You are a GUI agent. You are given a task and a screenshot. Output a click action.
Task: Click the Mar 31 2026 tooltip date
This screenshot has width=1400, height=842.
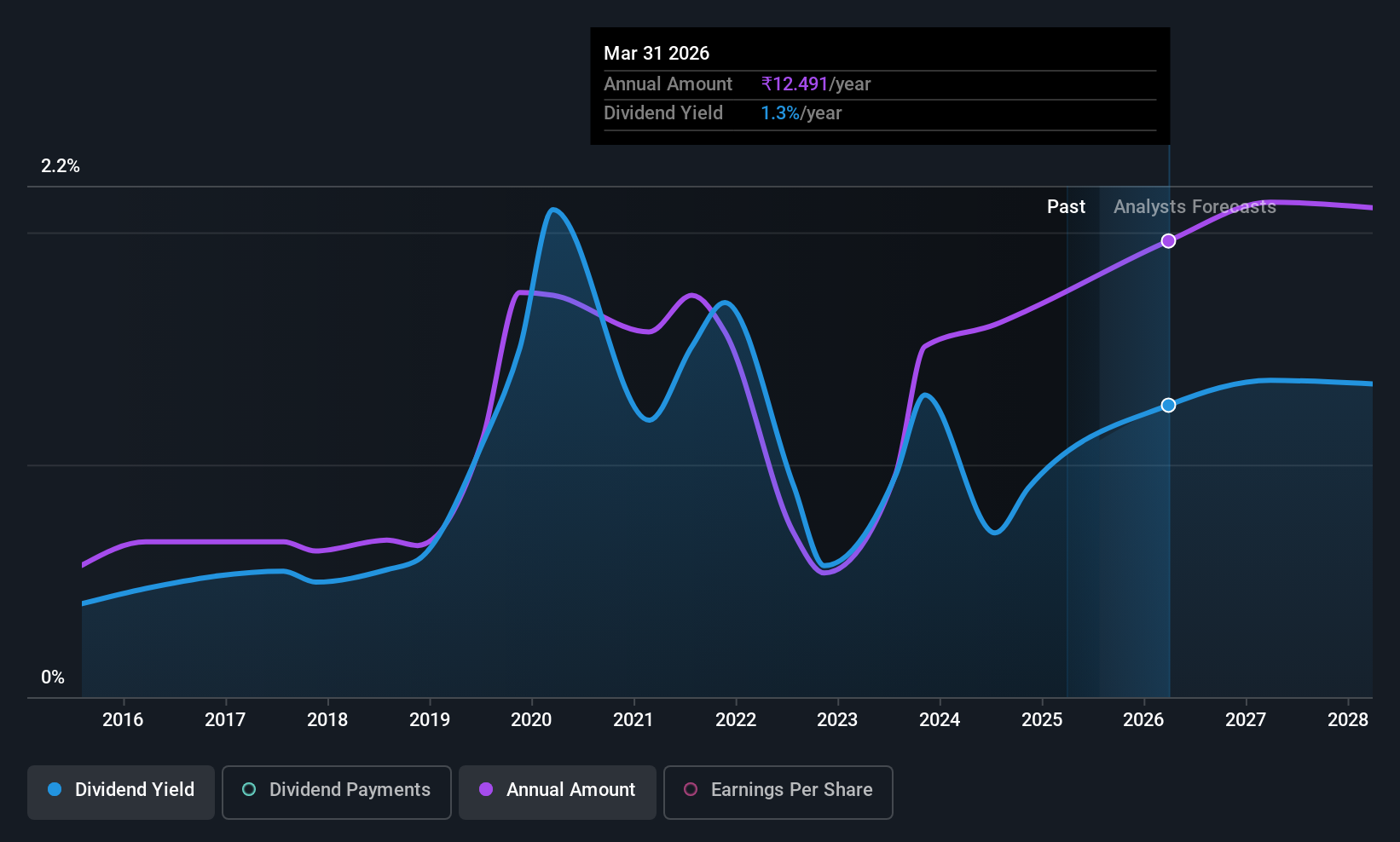[x=657, y=54]
